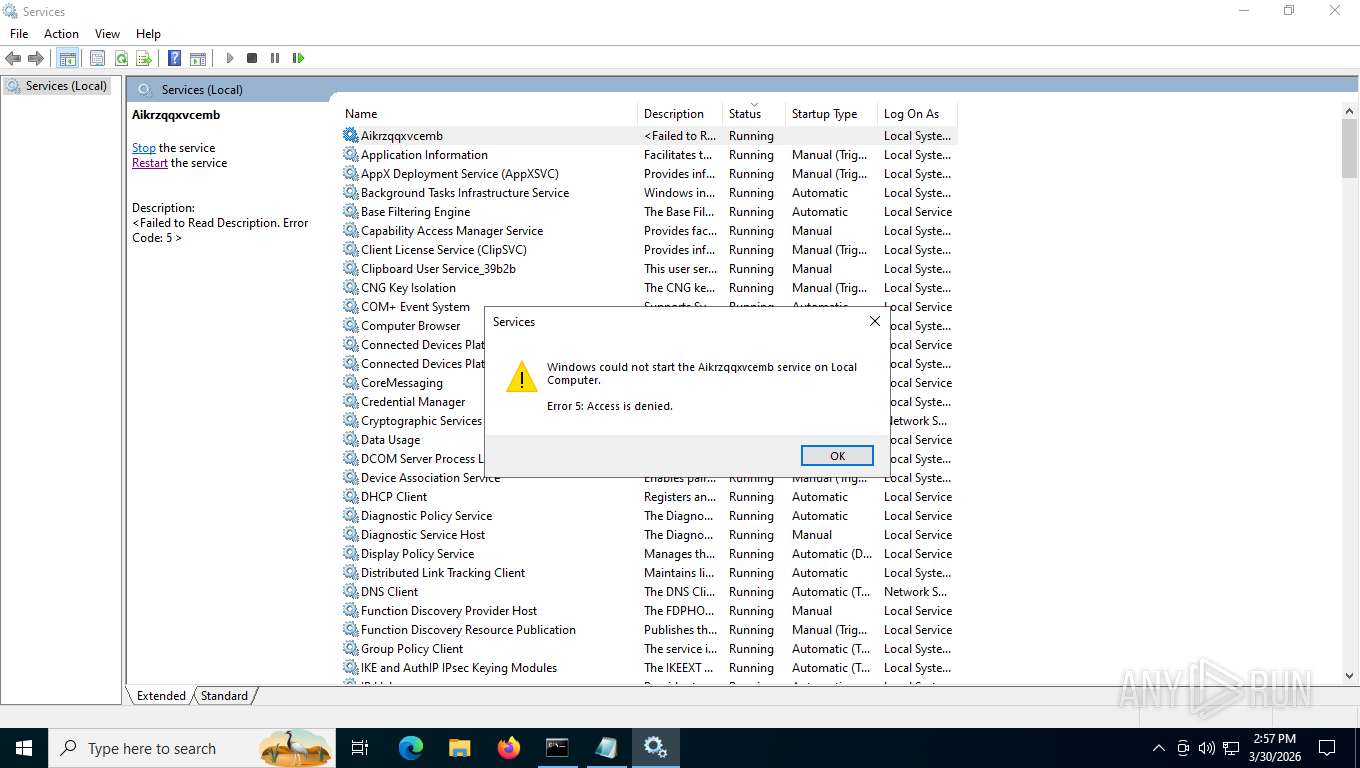Open Properties toolbar icon
The width and height of the screenshot is (1360, 768).
coord(97,58)
